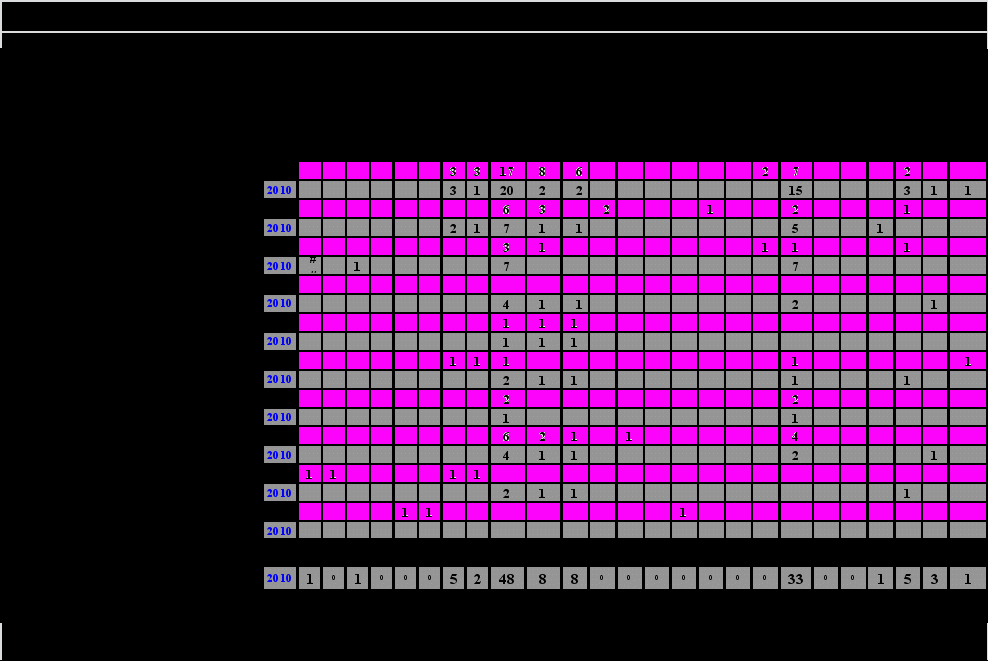Click the magenta cell showing 17
Screen dimensions: 988x661
coord(507,171)
